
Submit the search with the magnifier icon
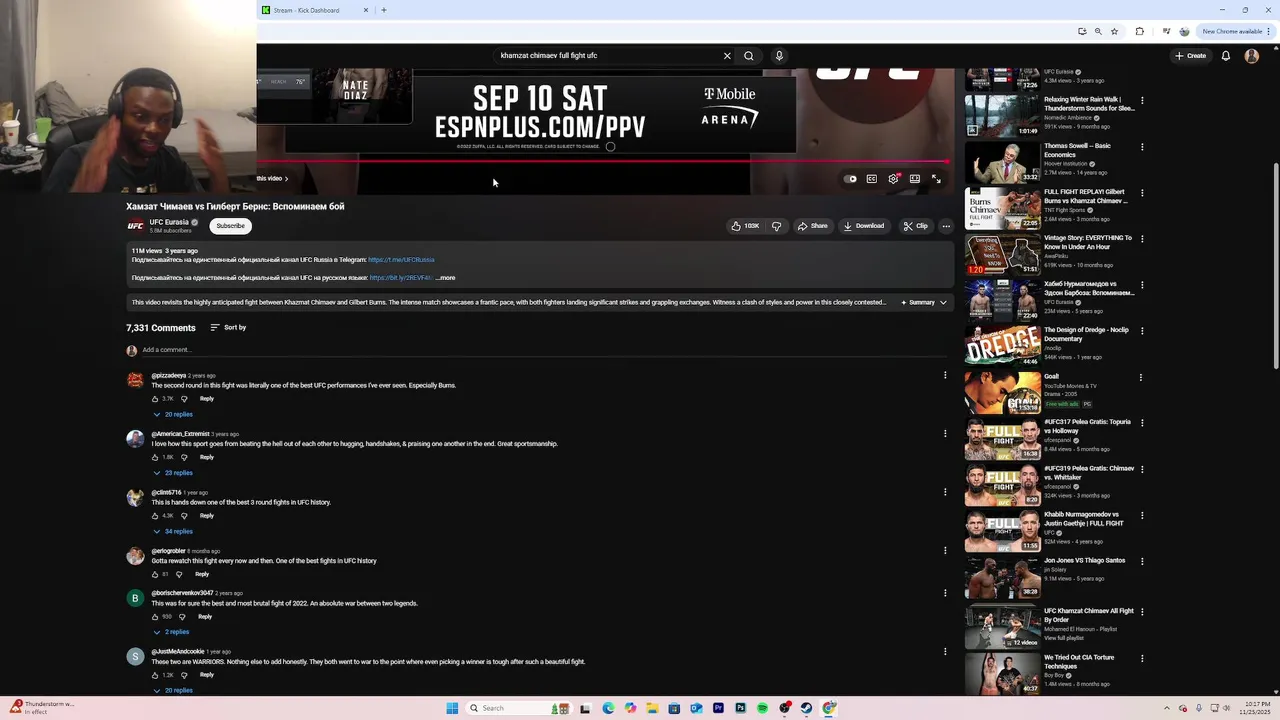[x=748, y=56]
